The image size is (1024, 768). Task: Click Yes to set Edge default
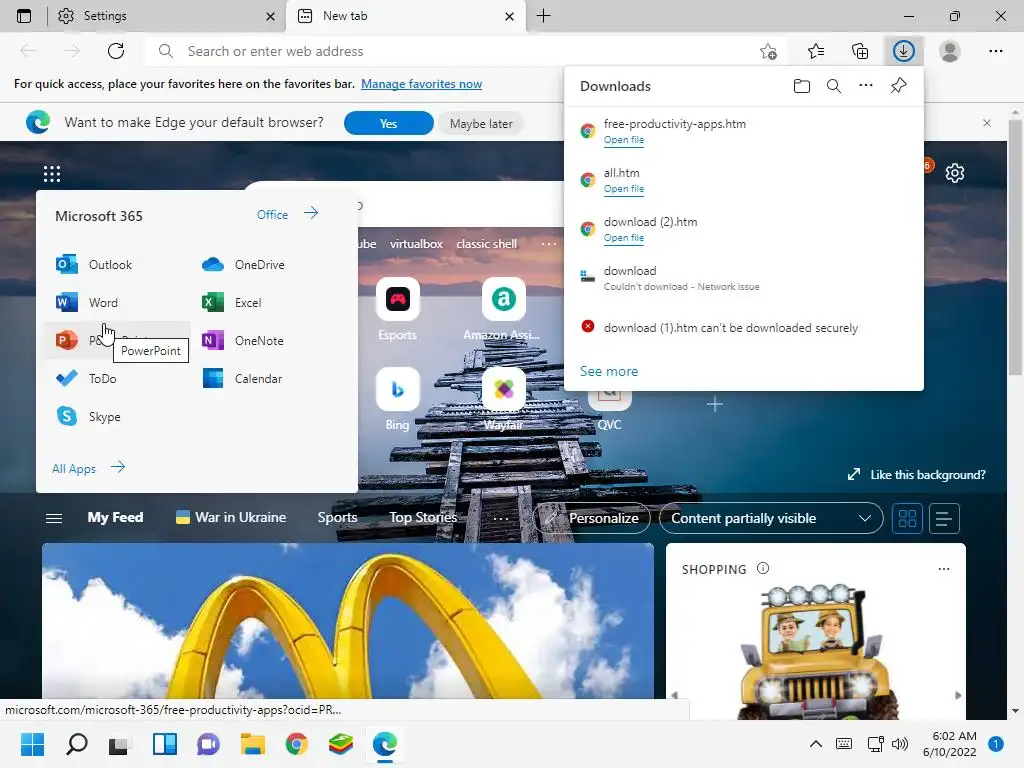click(x=389, y=123)
